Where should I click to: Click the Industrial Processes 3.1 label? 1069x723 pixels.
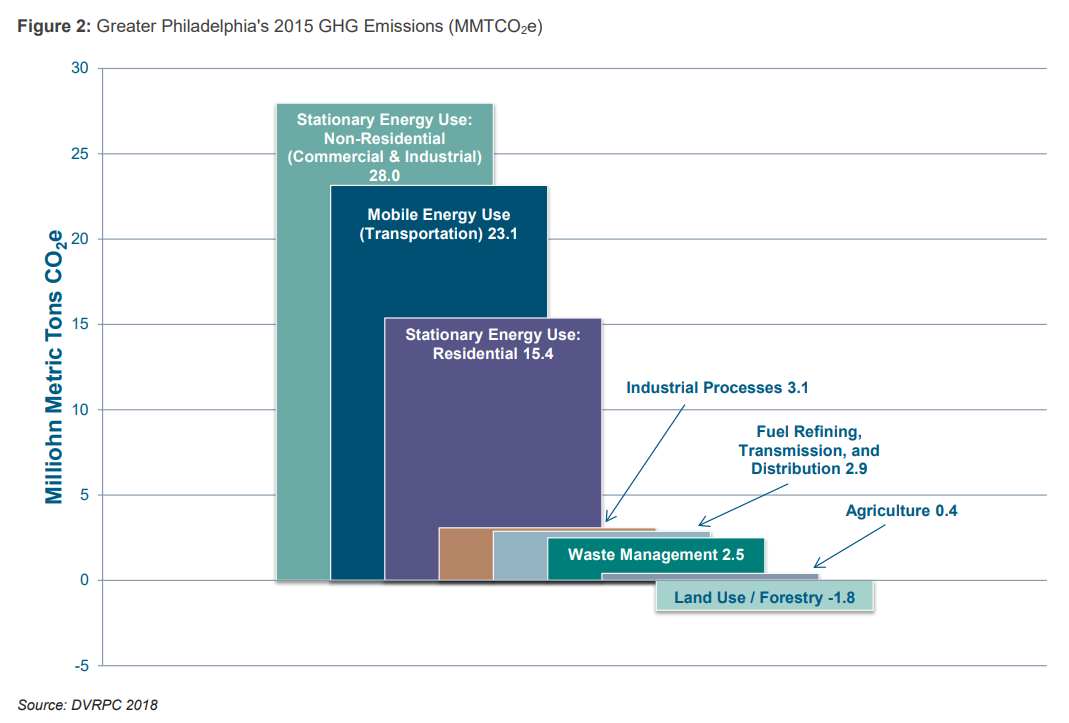click(x=717, y=387)
